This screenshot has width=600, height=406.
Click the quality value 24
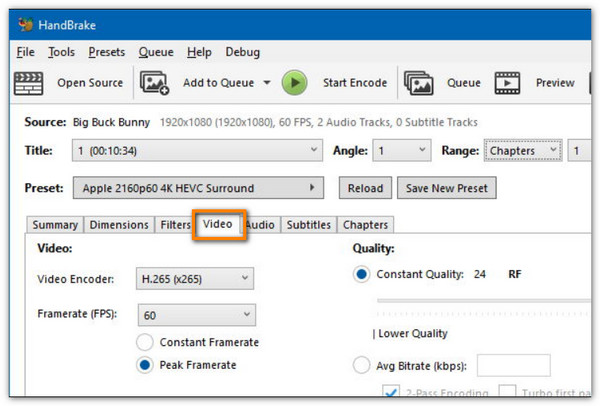click(x=480, y=274)
